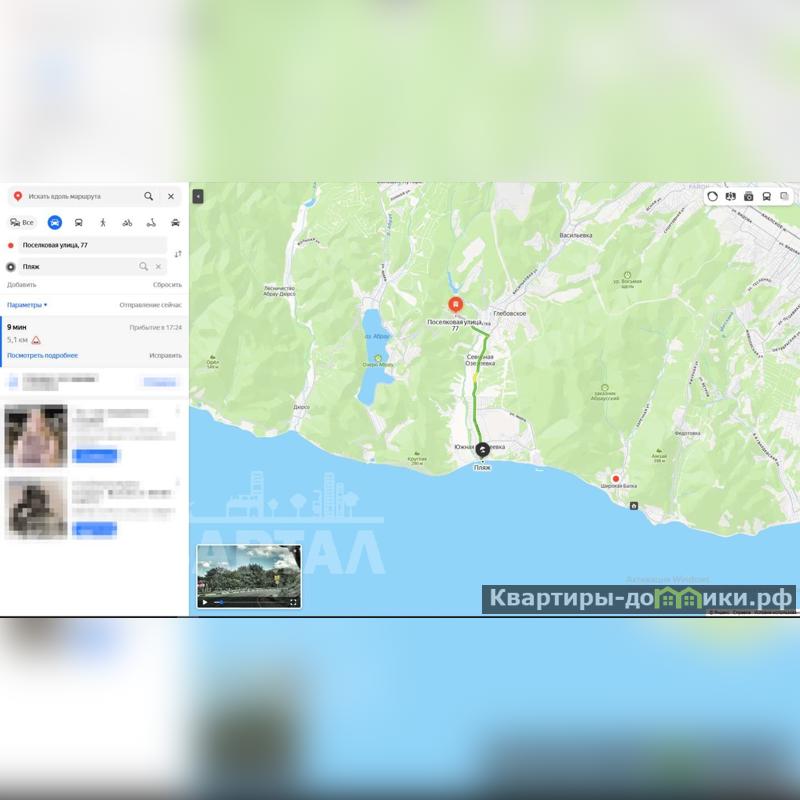Image resolution: width=800 pixels, height=800 pixels.
Task: Choose the walking route mode icon
Action: 103,222
